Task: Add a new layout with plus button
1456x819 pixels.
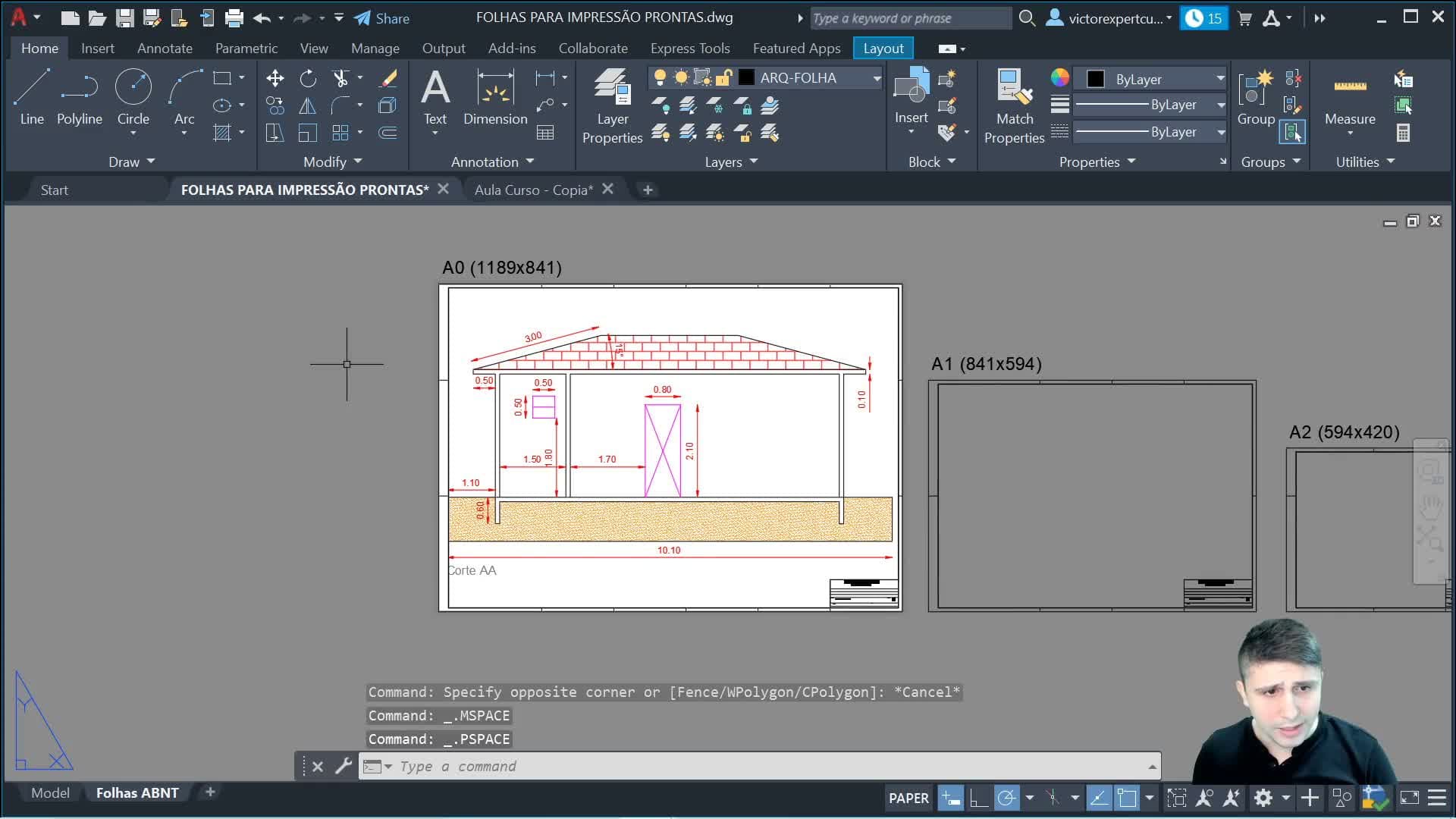Action: tap(210, 792)
